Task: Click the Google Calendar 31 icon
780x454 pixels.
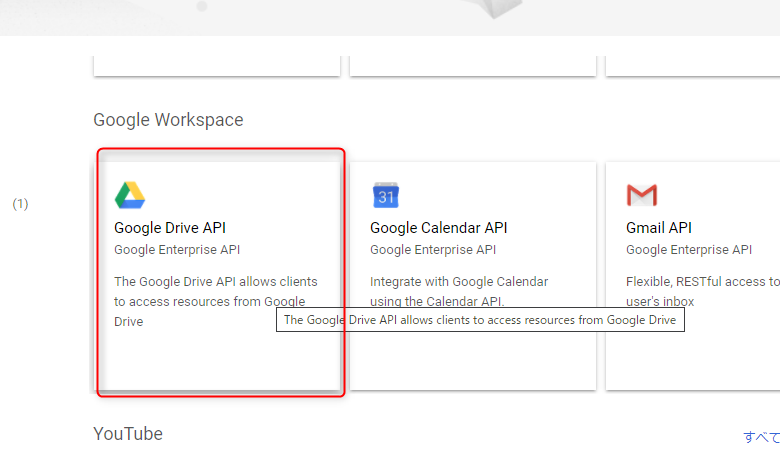Action: tap(386, 195)
